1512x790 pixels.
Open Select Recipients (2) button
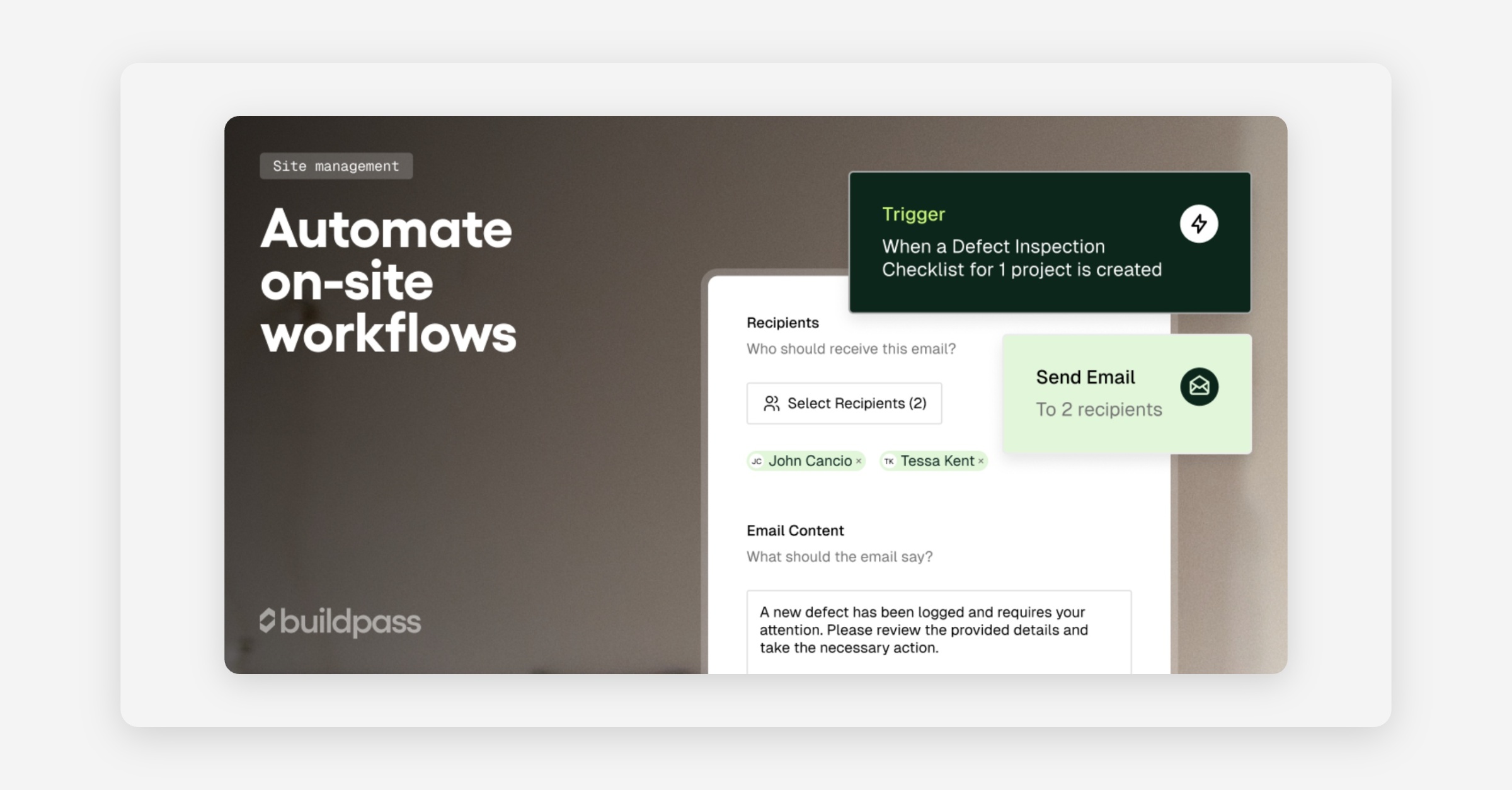[x=844, y=403]
